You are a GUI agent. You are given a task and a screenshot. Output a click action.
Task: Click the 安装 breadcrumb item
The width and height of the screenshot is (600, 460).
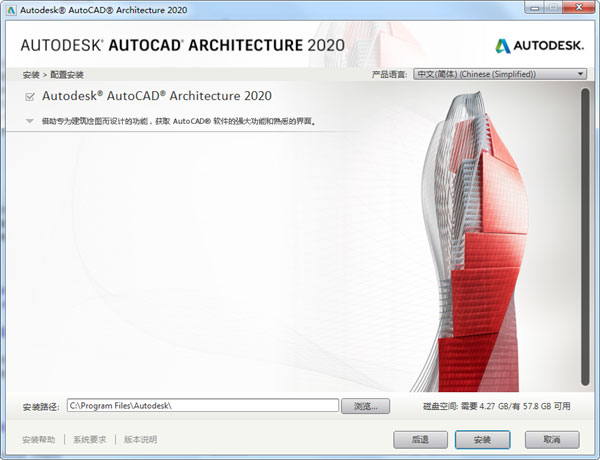tap(29, 74)
